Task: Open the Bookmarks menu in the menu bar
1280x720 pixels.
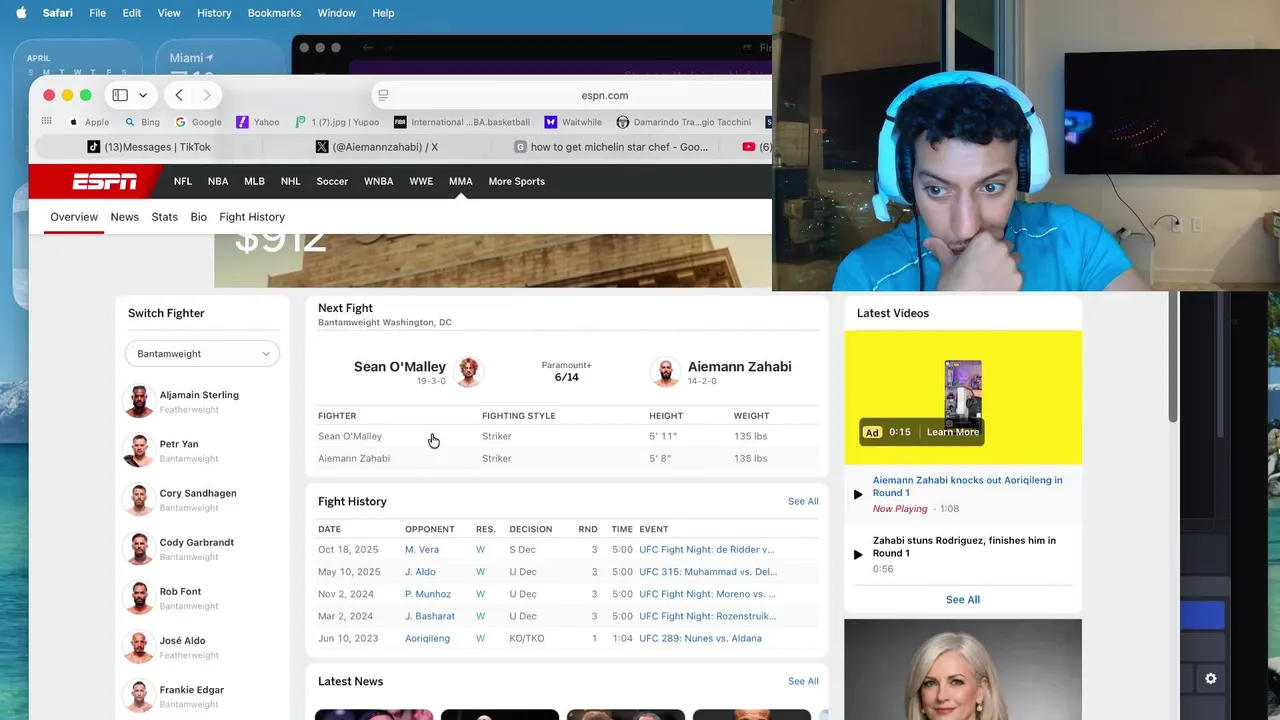Action: (x=274, y=13)
